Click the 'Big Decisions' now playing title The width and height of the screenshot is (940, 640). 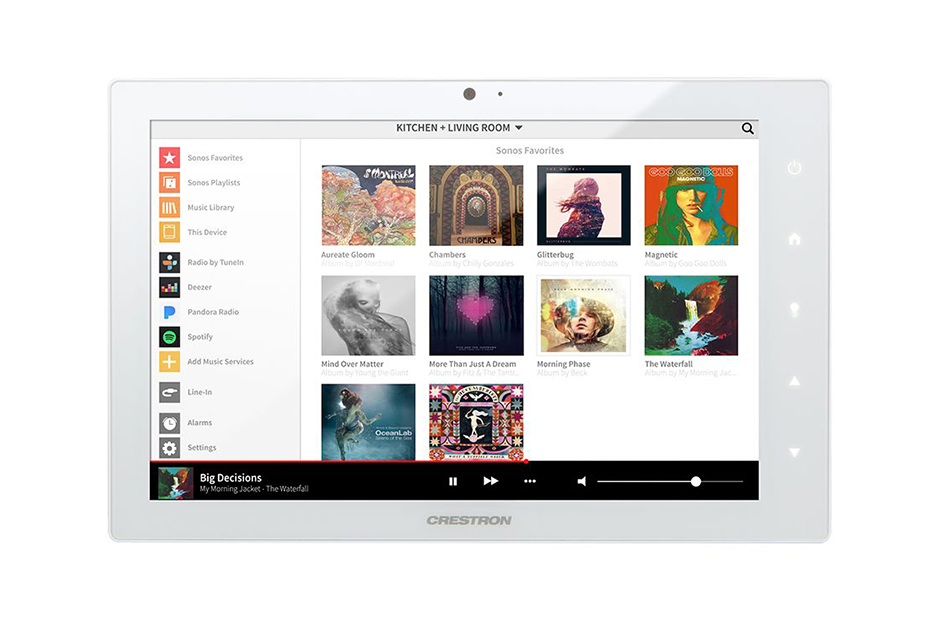[x=231, y=478]
